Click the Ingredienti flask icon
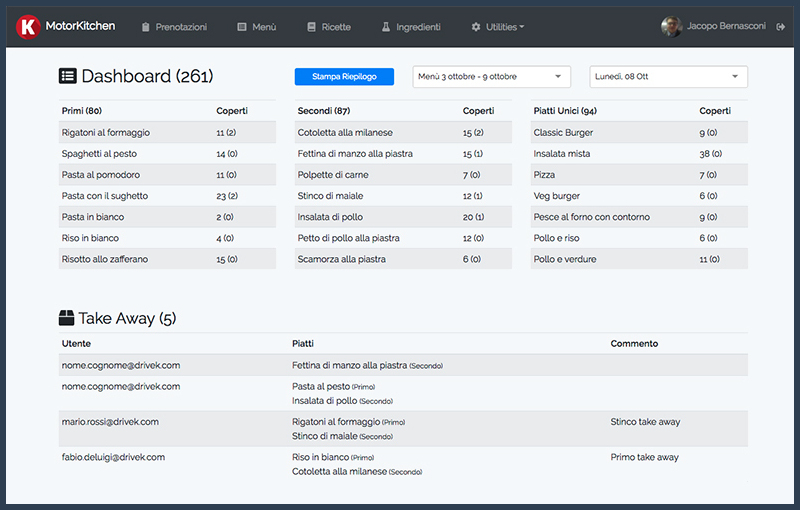 pyautogui.click(x=385, y=27)
